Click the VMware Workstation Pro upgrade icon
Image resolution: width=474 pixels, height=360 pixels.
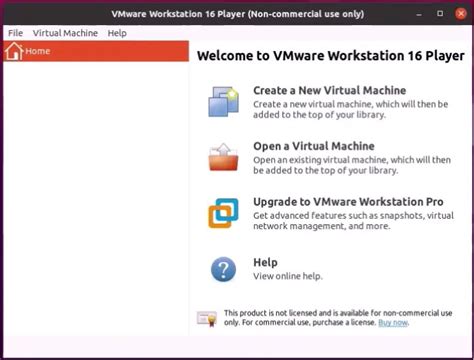[223, 213]
